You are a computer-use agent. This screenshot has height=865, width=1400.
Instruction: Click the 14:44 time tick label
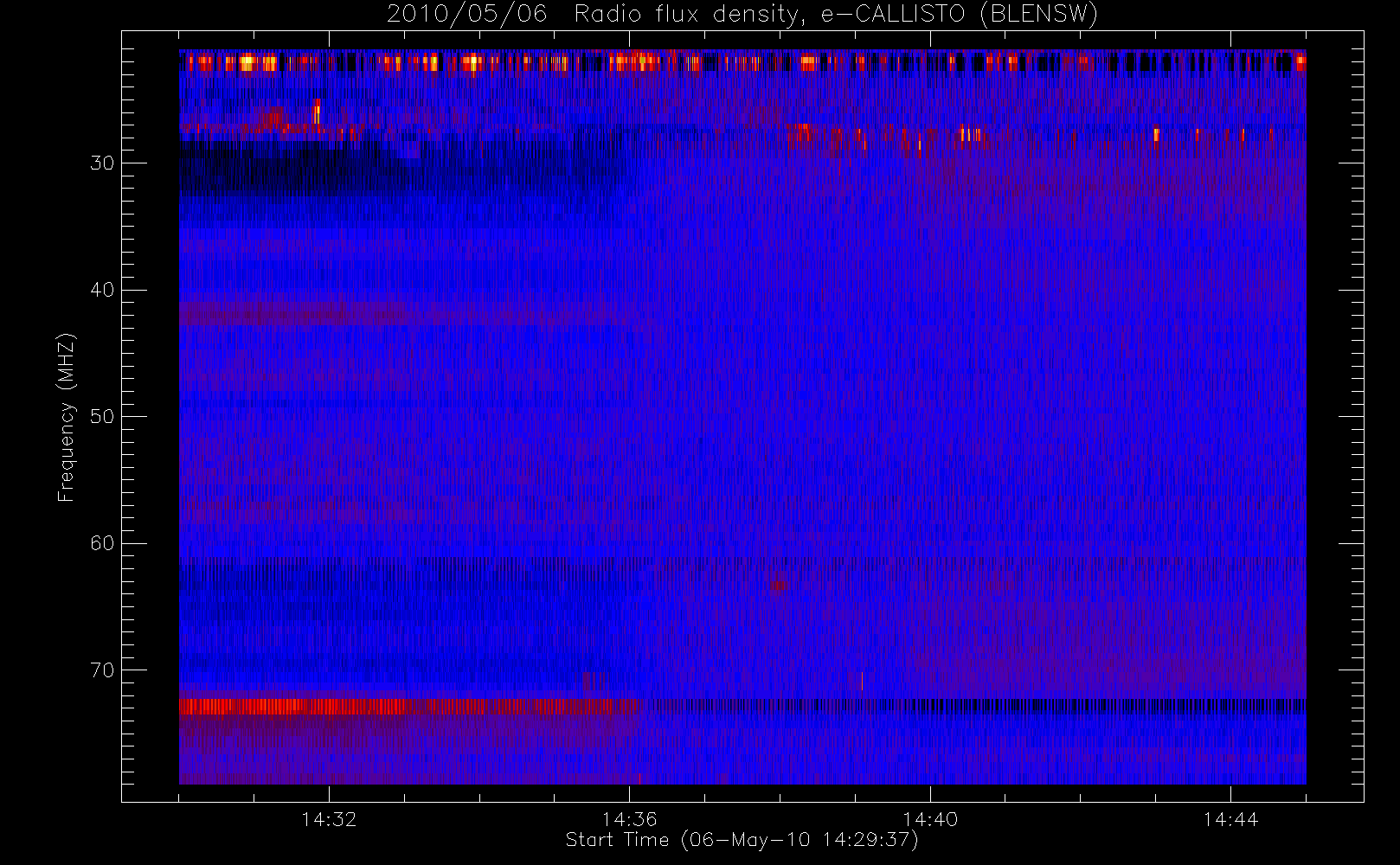[1230, 819]
